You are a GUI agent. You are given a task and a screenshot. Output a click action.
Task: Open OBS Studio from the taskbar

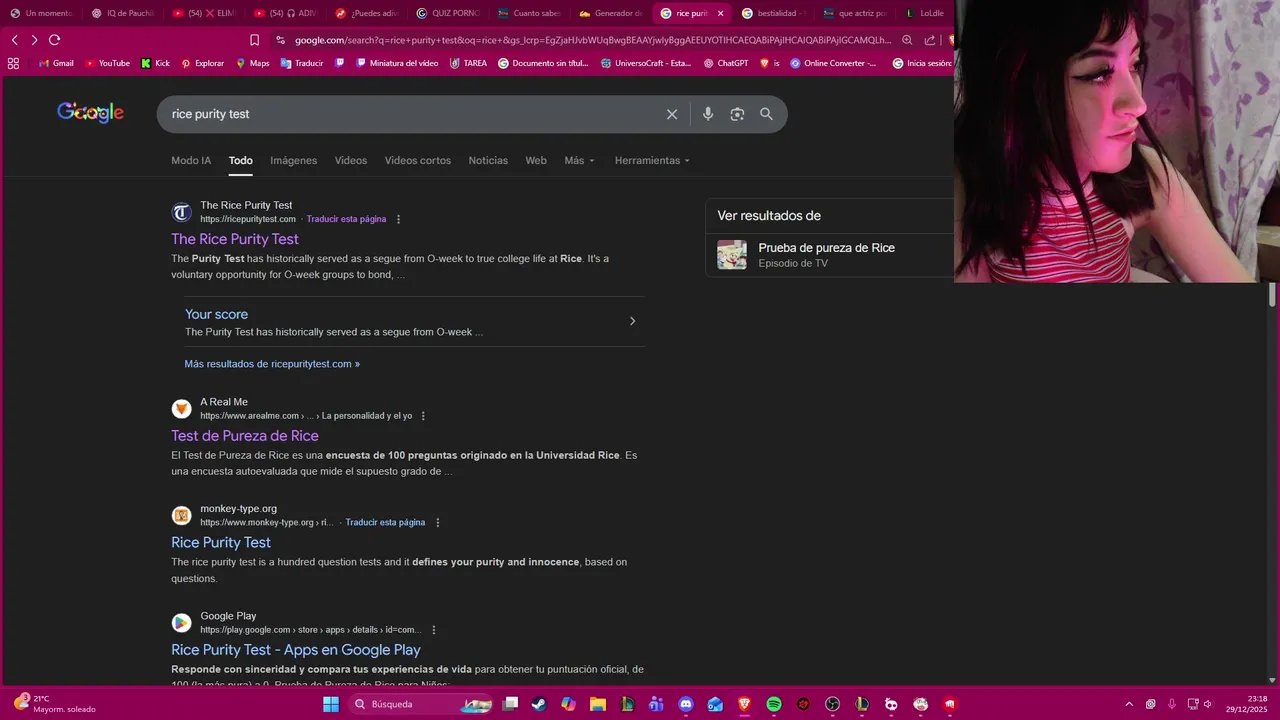(832, 704)
